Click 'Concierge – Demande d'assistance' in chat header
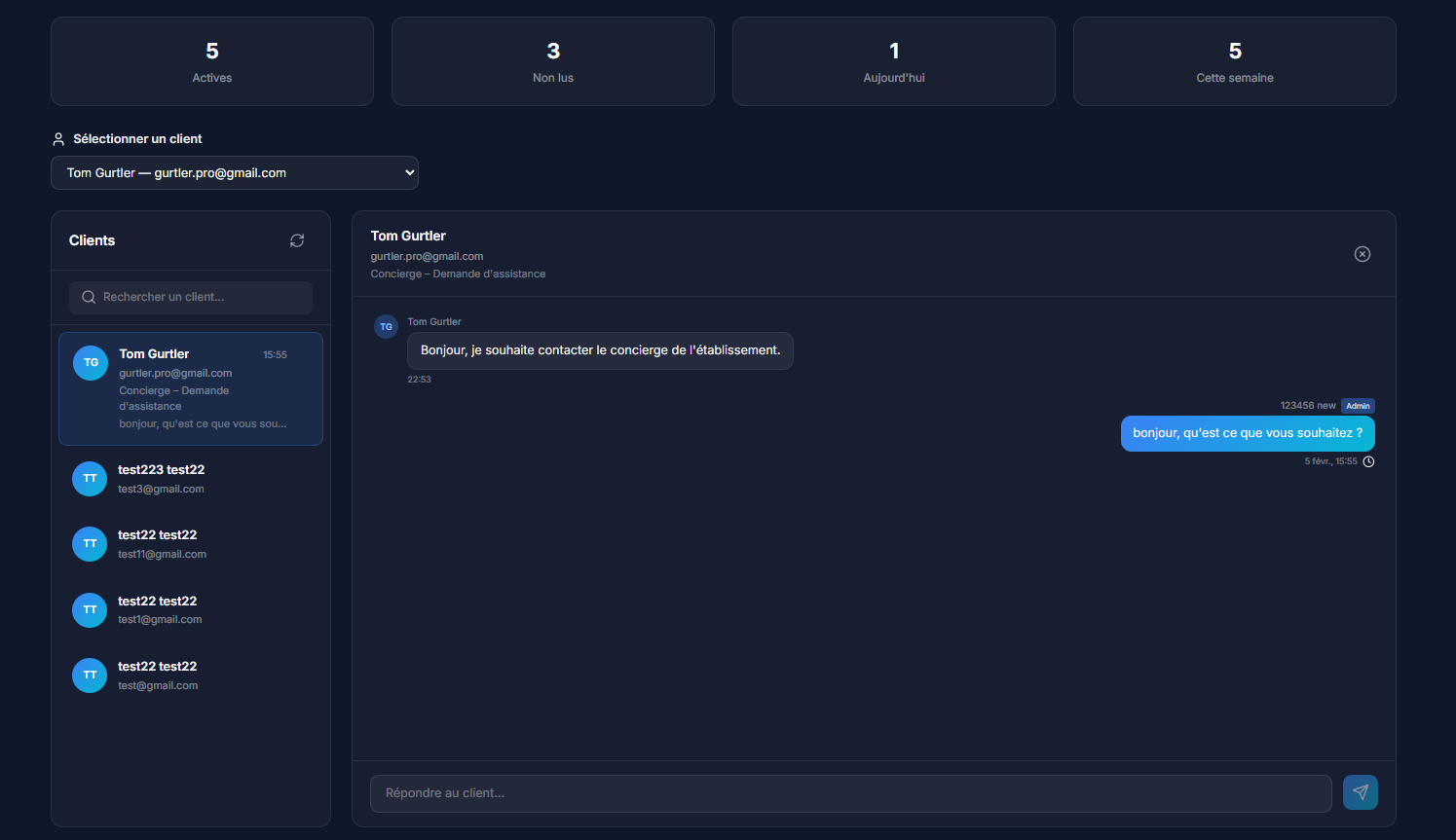Screen dimensions: 1456x840 [x=458, y=274]
